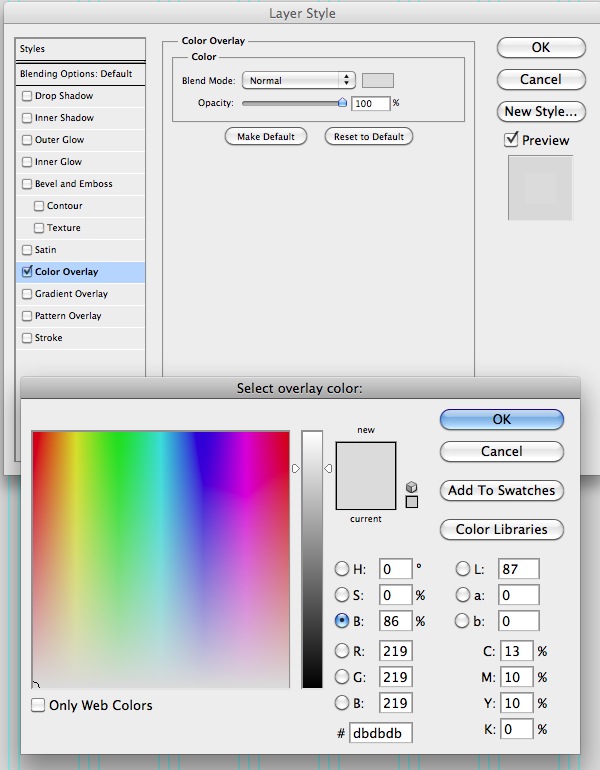Screen dimensions: 600x770
Task: Enable the Inner Shadow checkbox
Action: 27,118
